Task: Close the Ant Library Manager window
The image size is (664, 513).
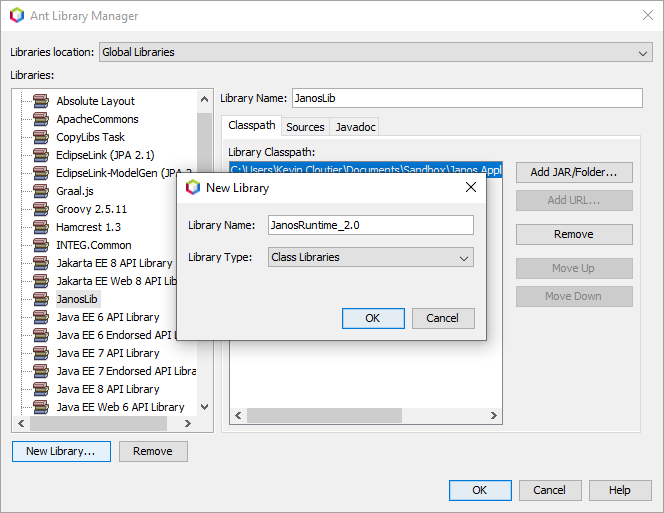Action: 648,15
